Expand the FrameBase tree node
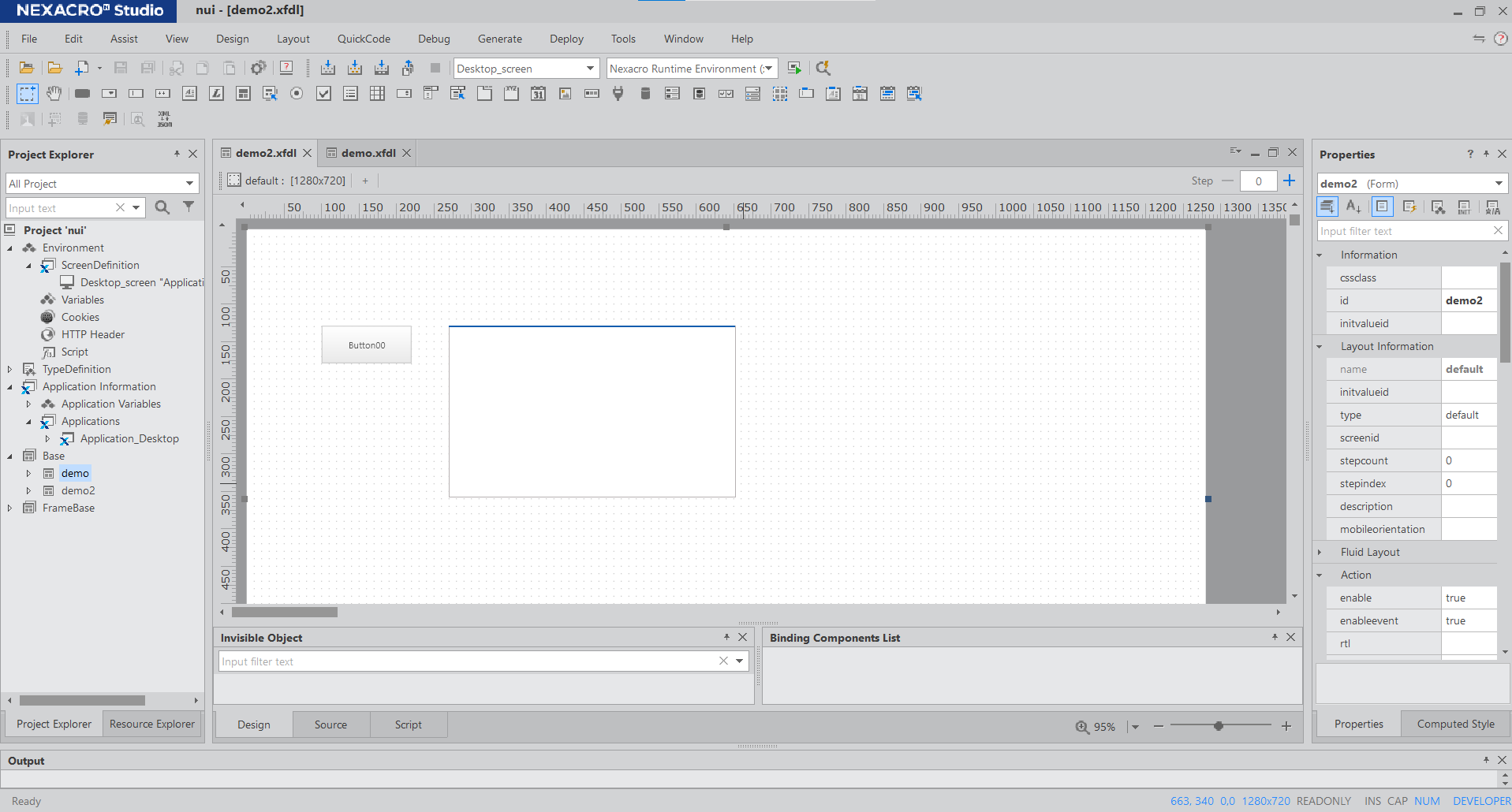This screenshot has width=1512, height=812. click(x=9, y=508)
